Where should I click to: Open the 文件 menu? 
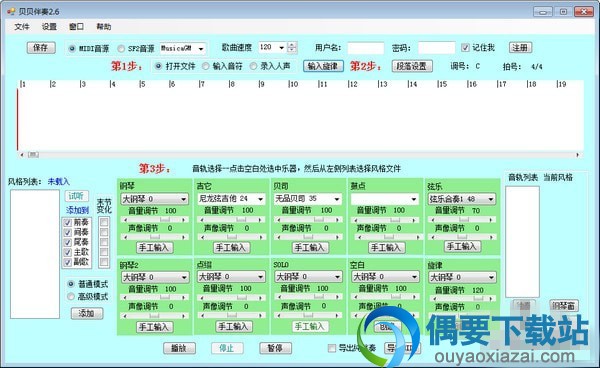tap(22, 26)
